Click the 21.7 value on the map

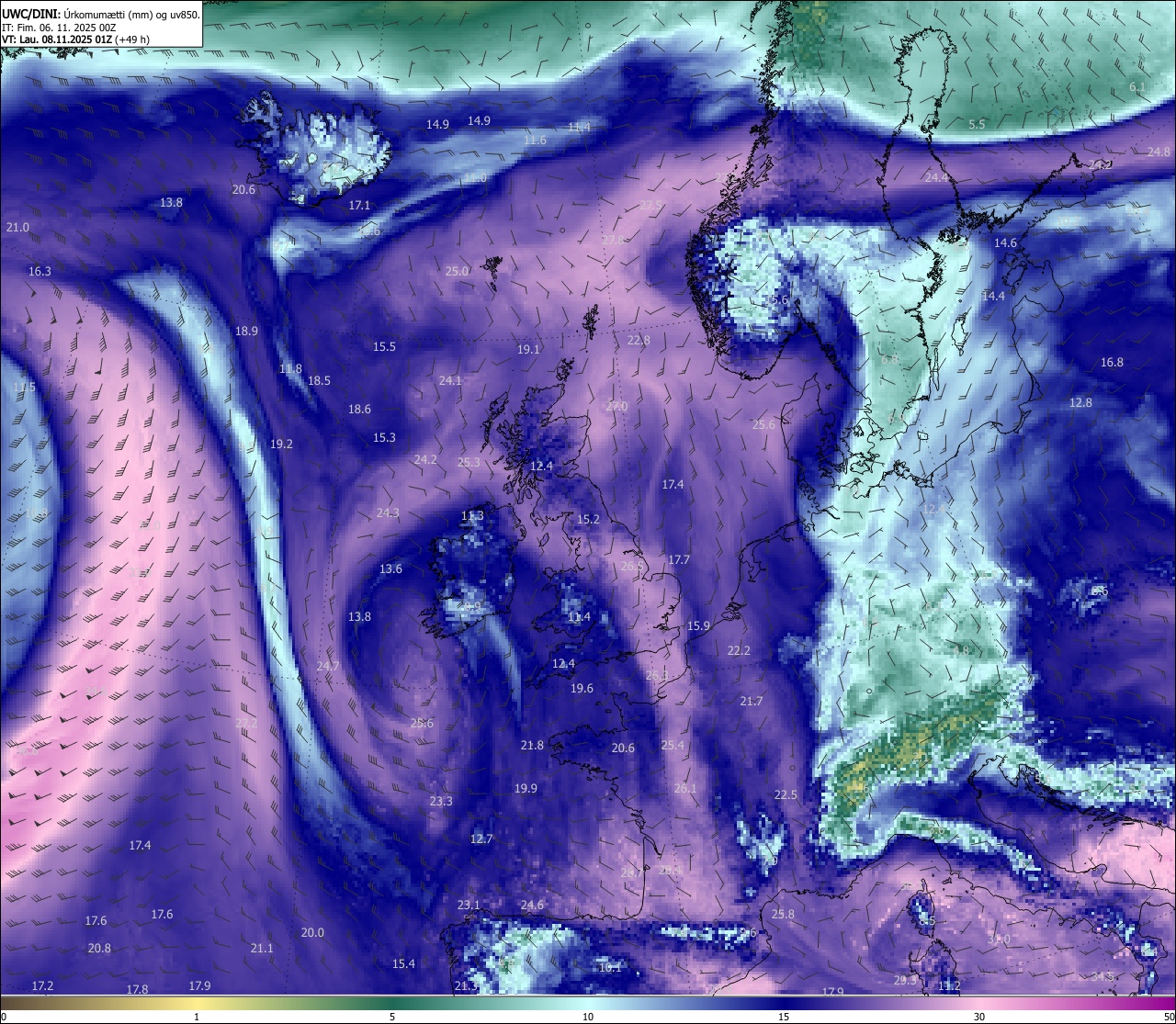click(751, 702)
